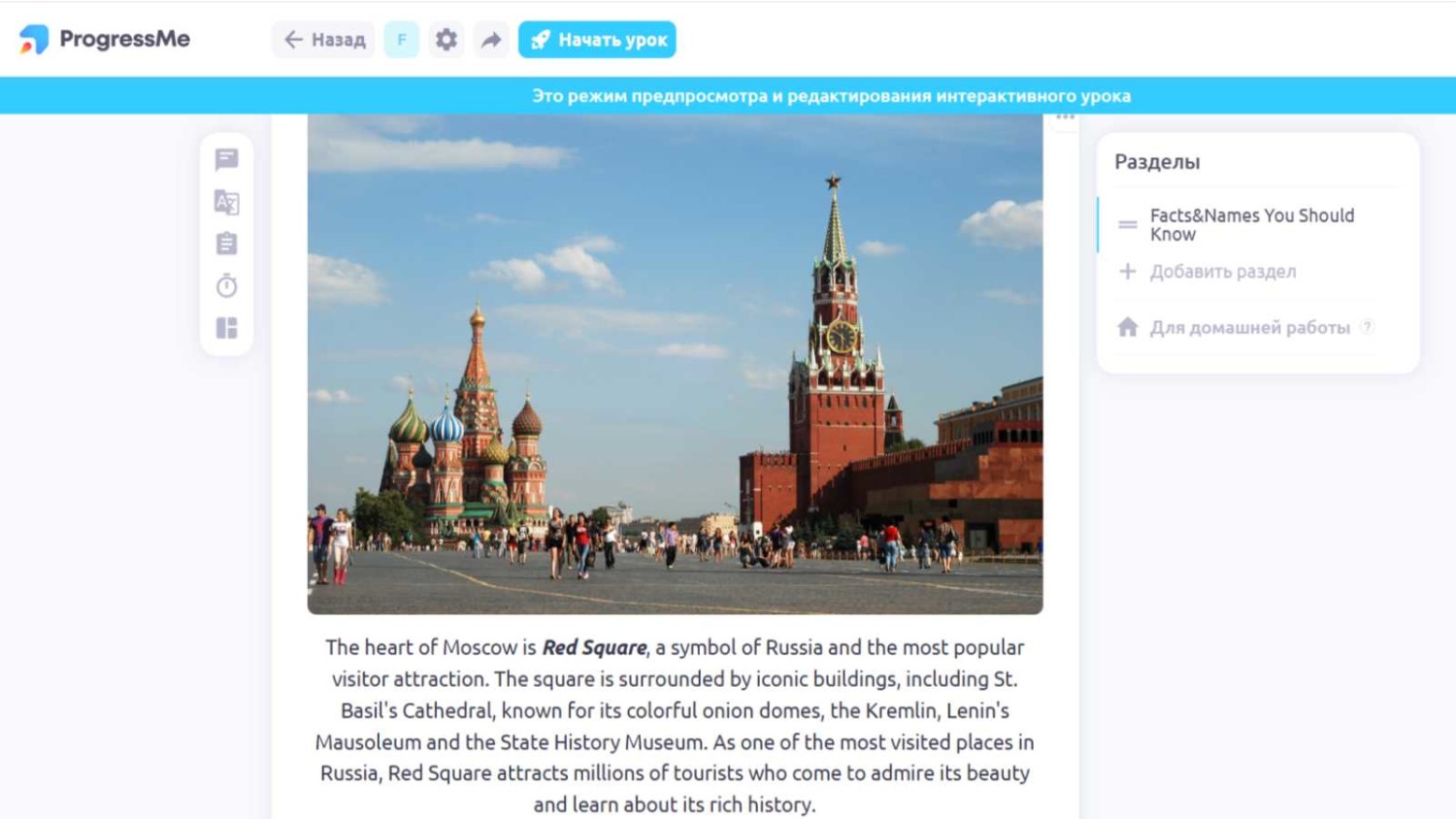Select the Facts&Names You Should Know section
This screenshot has width=1456, height=819.
click(1251, 224)
